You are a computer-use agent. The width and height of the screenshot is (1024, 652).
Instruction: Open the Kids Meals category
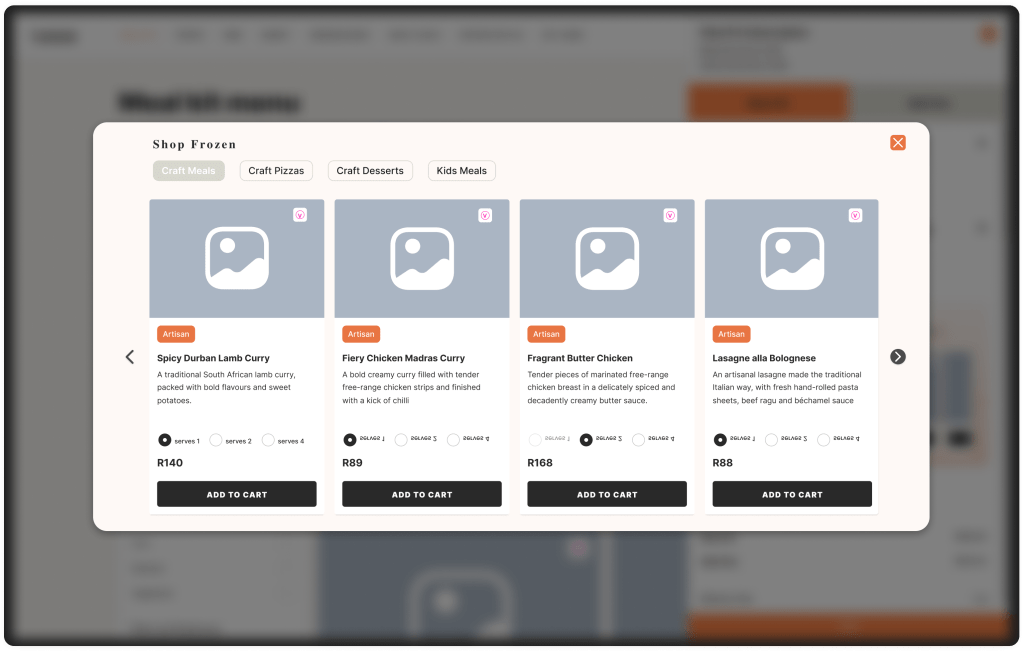[x=461, y=171]
